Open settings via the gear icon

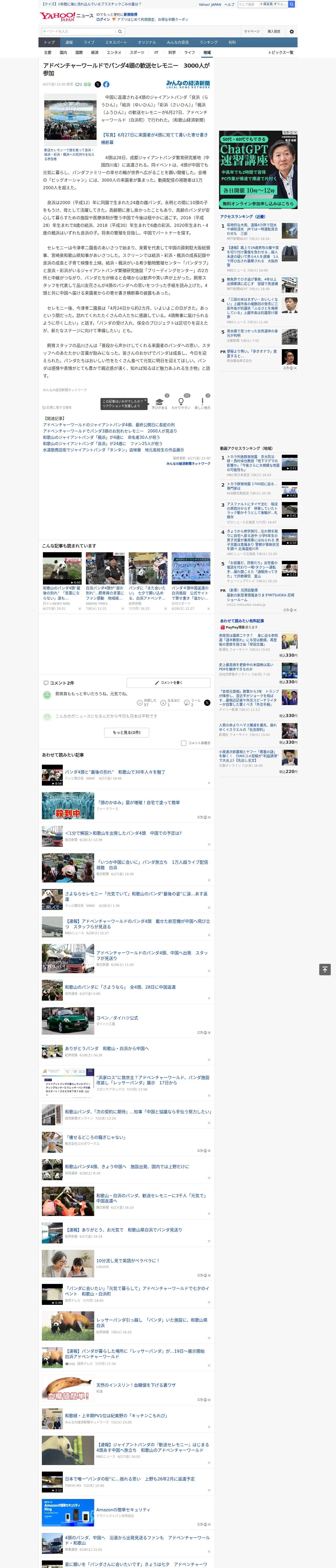[292, 32]
